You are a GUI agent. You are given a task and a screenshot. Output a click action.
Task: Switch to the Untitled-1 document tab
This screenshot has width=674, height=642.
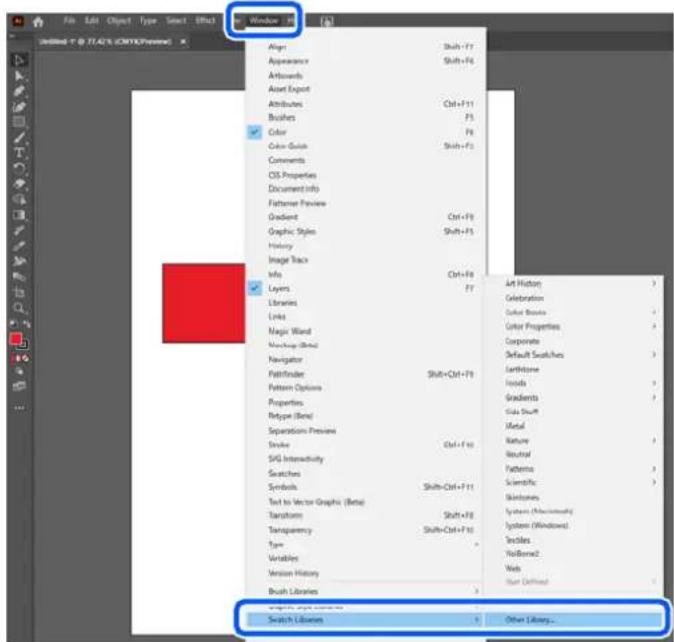pos(105,42)
